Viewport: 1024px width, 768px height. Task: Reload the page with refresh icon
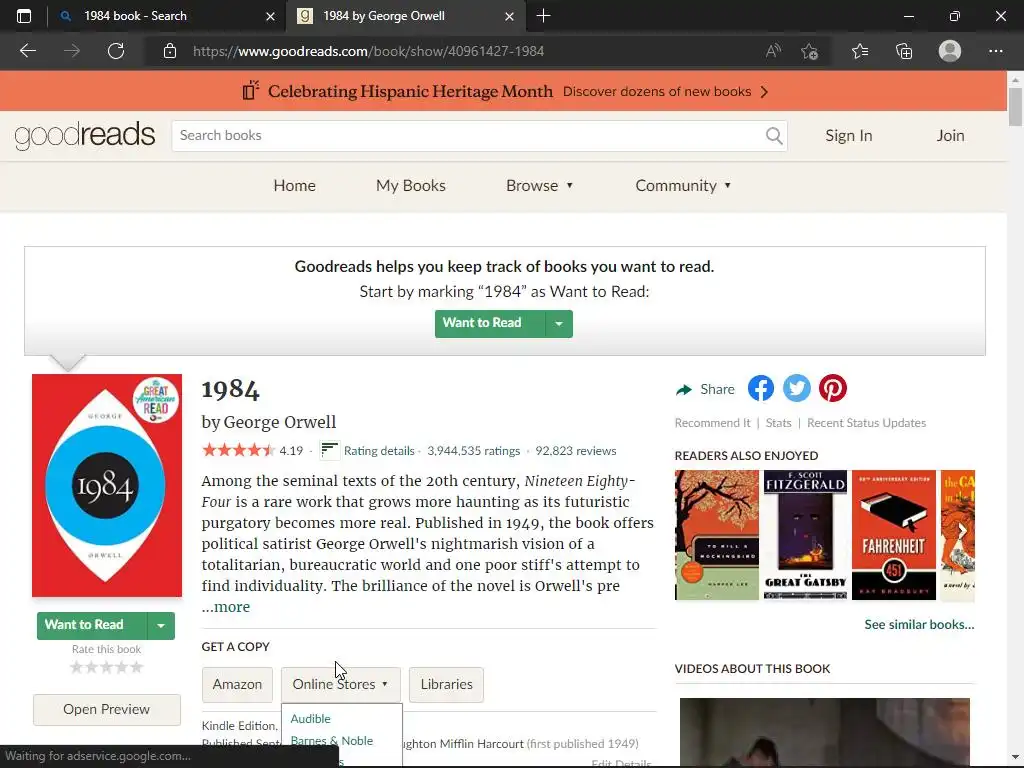click(x=116, y=51)
